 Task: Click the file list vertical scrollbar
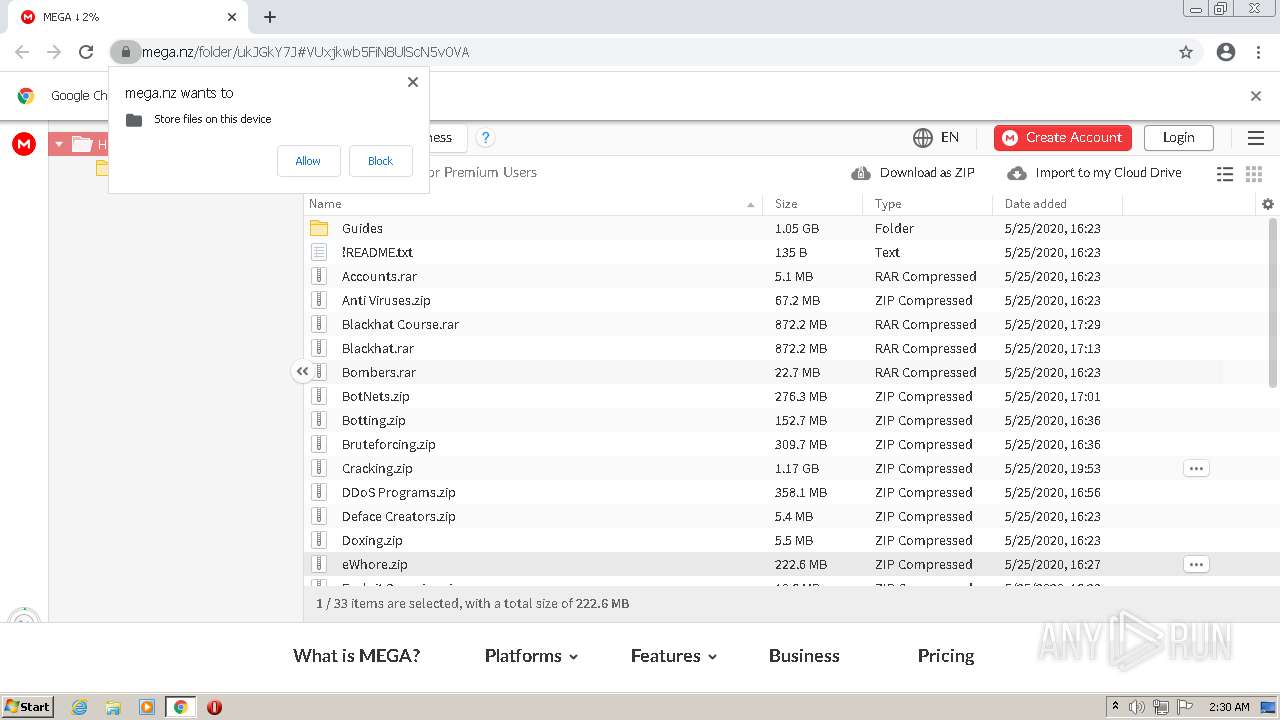click(1272, 302)
